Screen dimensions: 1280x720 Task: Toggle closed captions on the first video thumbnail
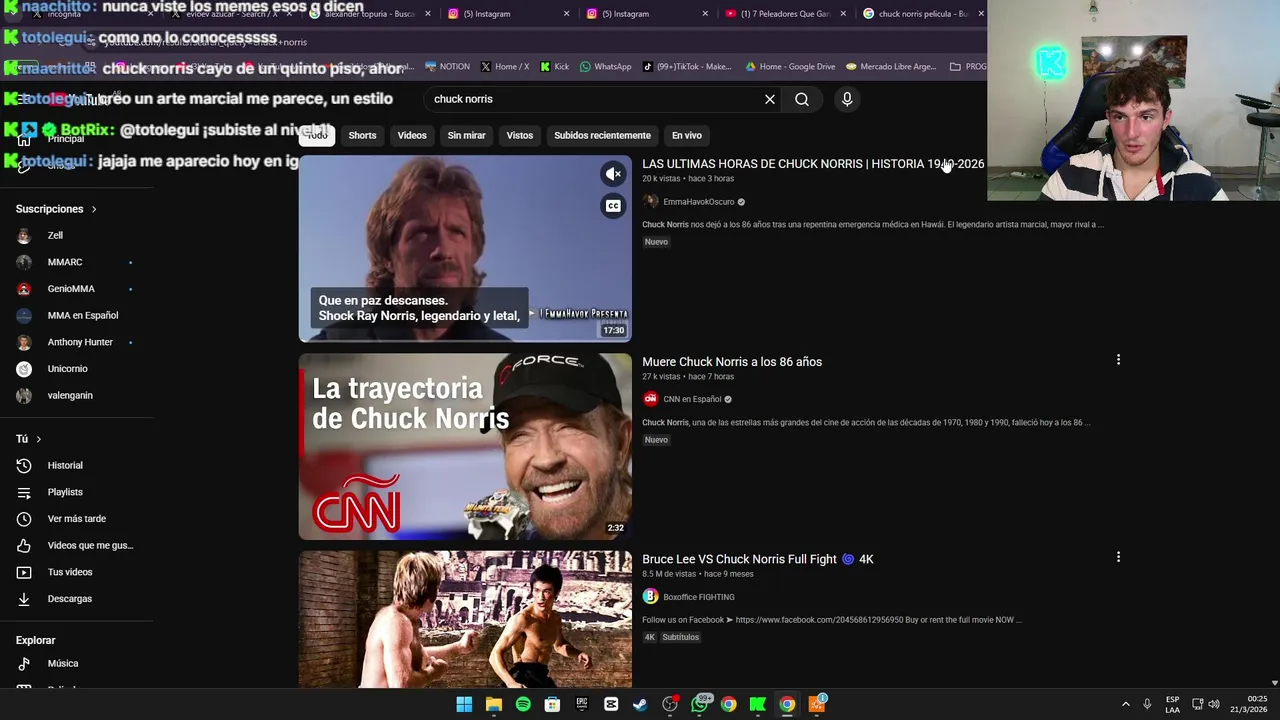(x=613, y=206)
